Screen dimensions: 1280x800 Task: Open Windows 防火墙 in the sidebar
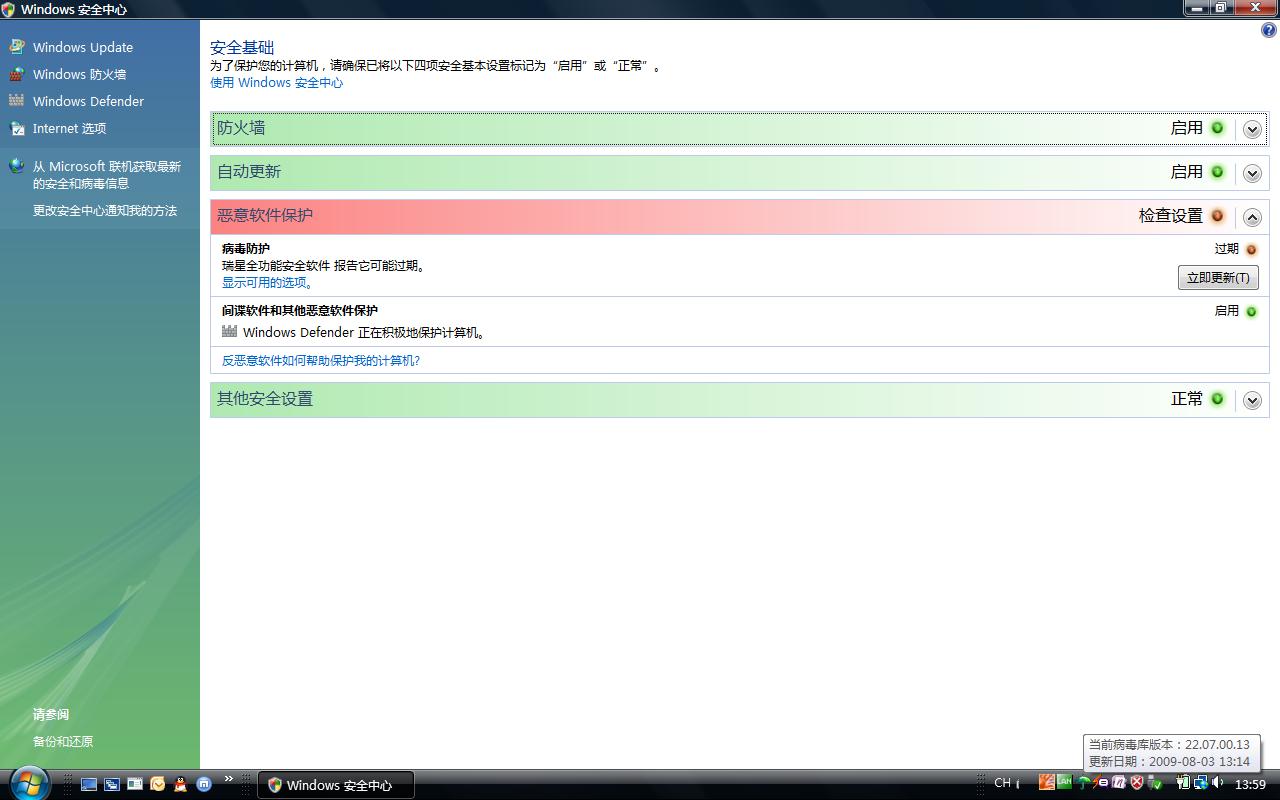79,74
